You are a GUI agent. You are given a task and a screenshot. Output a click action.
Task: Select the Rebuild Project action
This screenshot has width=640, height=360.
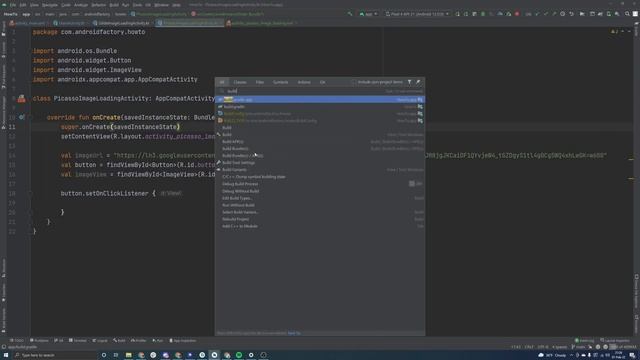click(x=320, y=219)
